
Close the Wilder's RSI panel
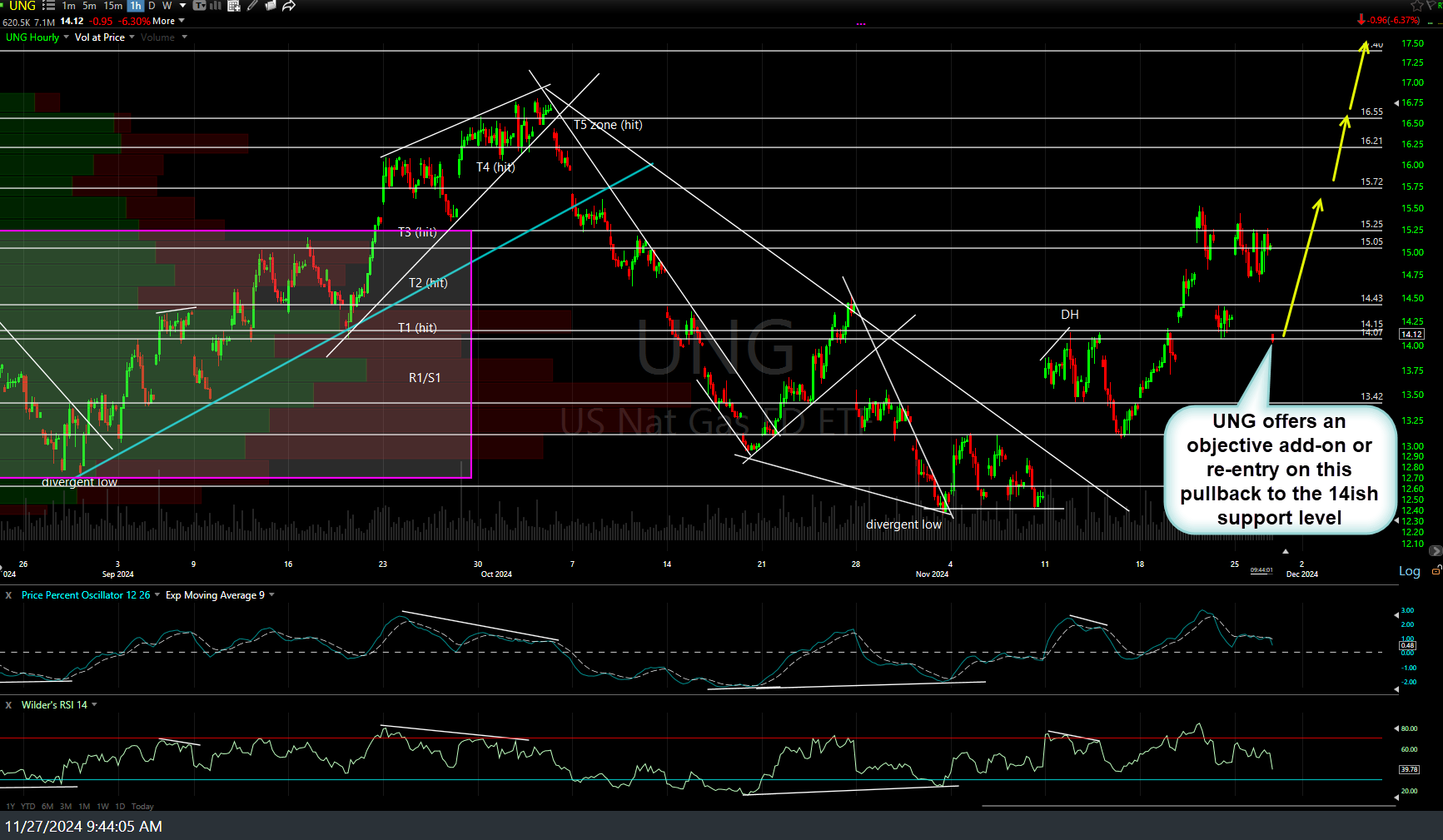8,705
